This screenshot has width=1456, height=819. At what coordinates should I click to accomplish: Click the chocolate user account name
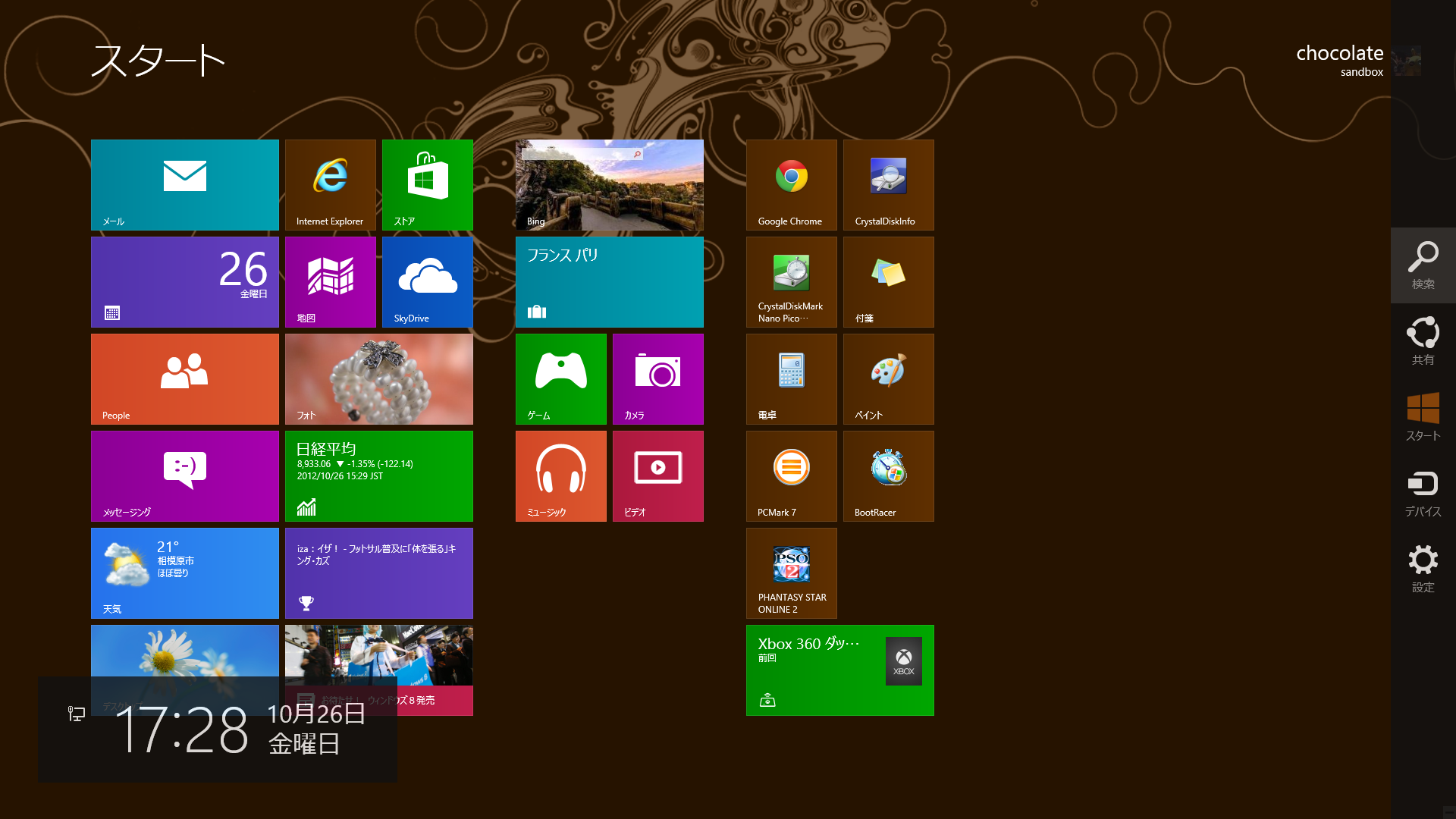point(1339,54)
